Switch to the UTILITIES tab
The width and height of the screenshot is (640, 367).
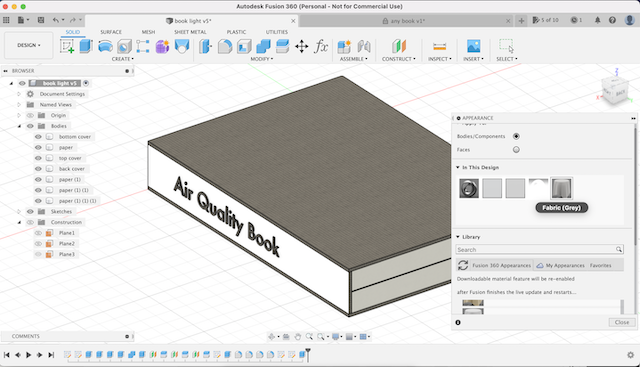coord(277,32)
